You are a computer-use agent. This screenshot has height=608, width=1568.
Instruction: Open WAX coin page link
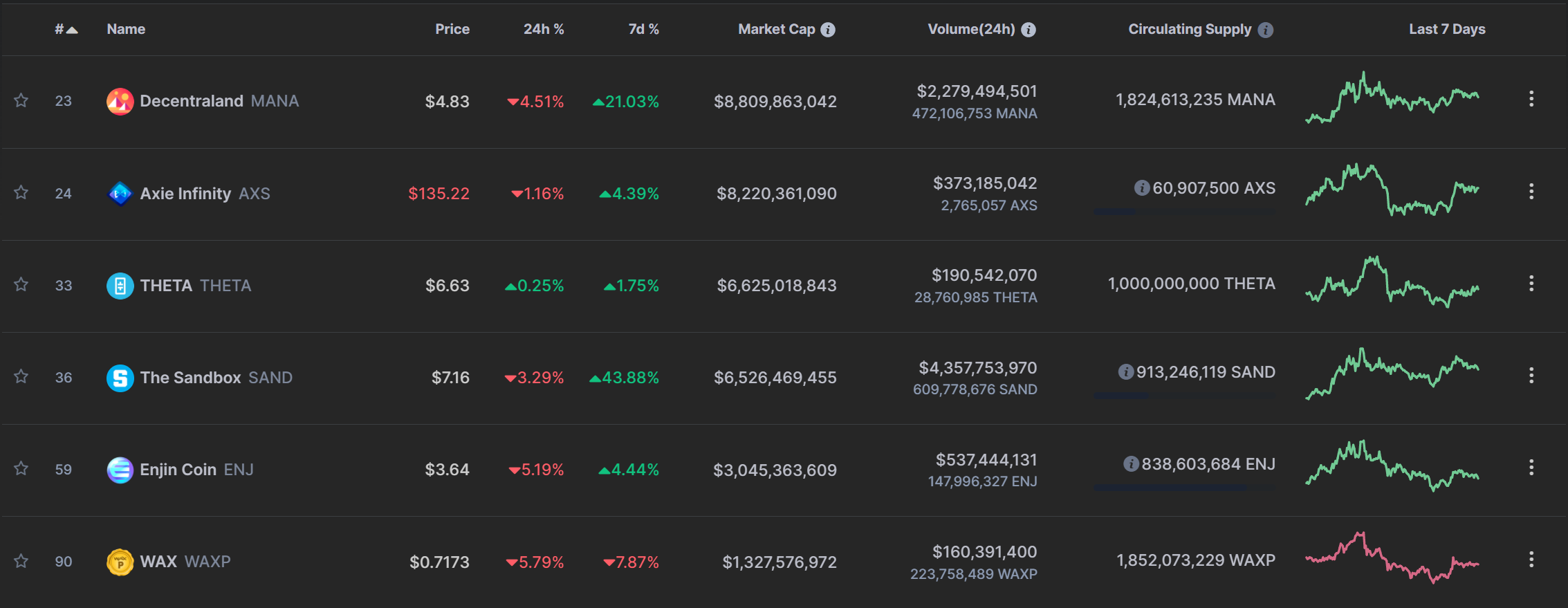185,562
